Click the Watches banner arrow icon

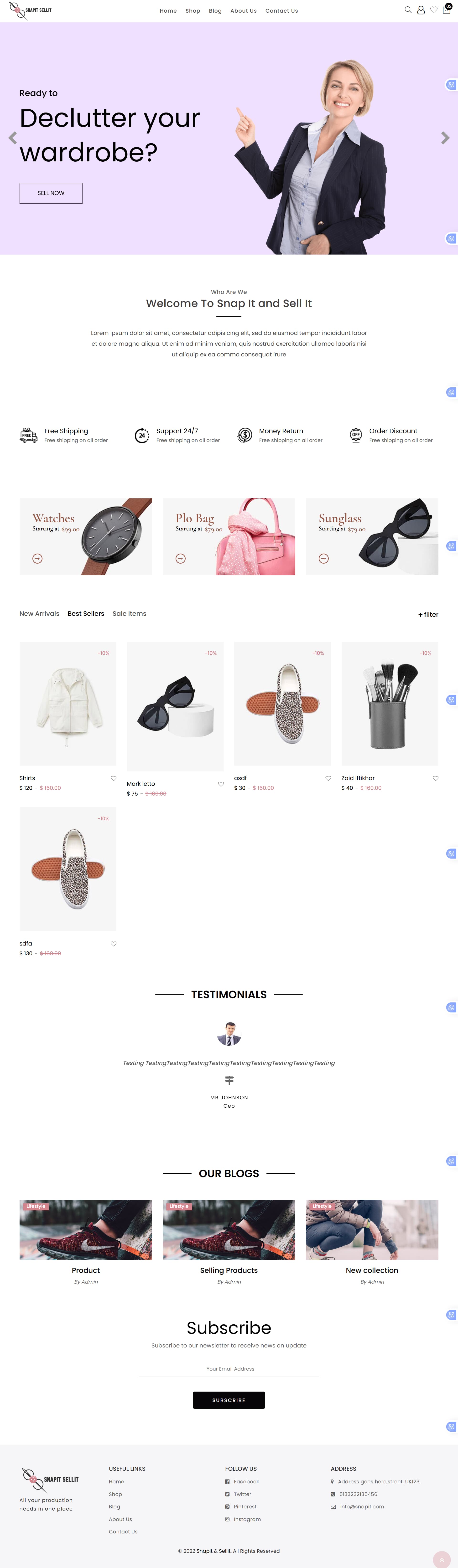click(37, 558)
